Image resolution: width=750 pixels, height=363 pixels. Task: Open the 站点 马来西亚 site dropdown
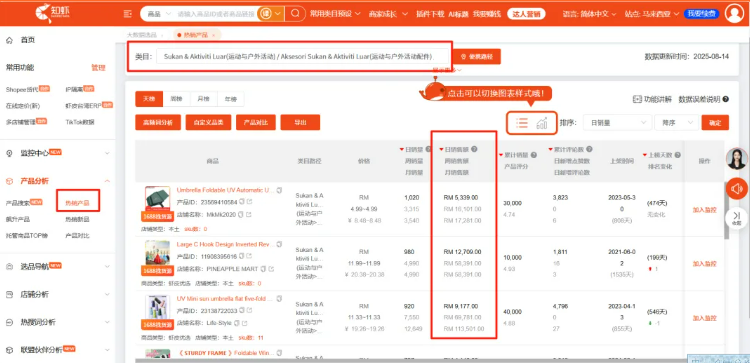pos(651,14)
